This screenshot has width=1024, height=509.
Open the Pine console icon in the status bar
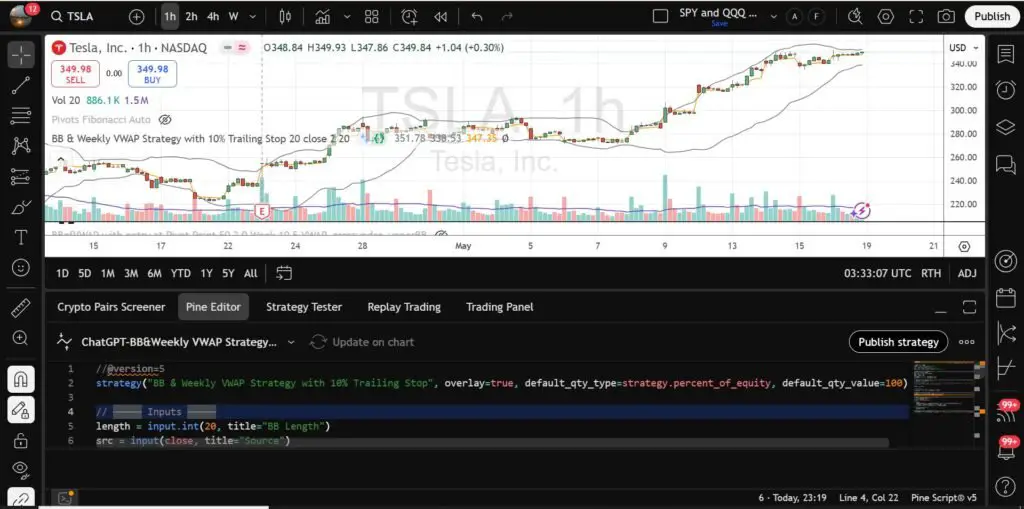pyautogui.click(x=65, y=499)
